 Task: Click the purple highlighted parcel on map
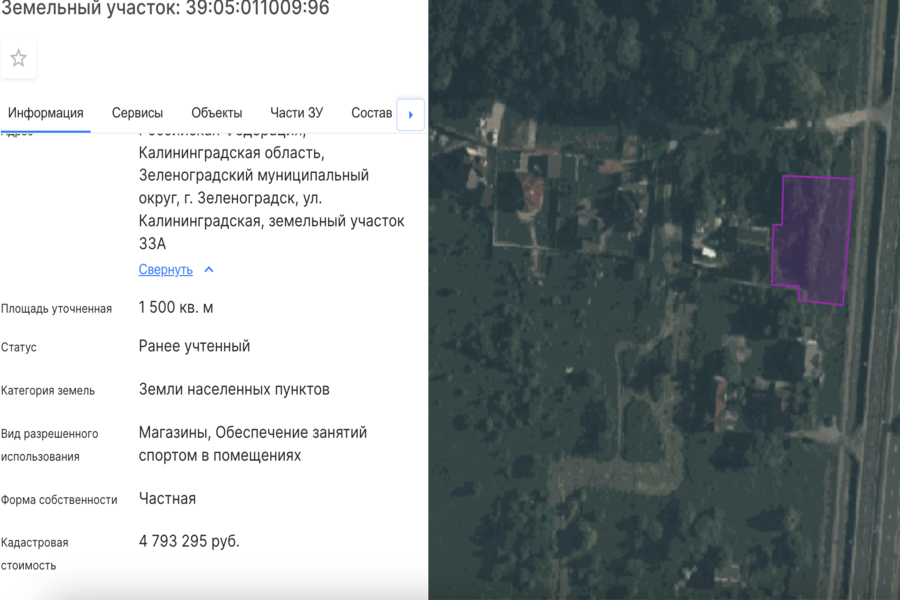click(815, 240)
